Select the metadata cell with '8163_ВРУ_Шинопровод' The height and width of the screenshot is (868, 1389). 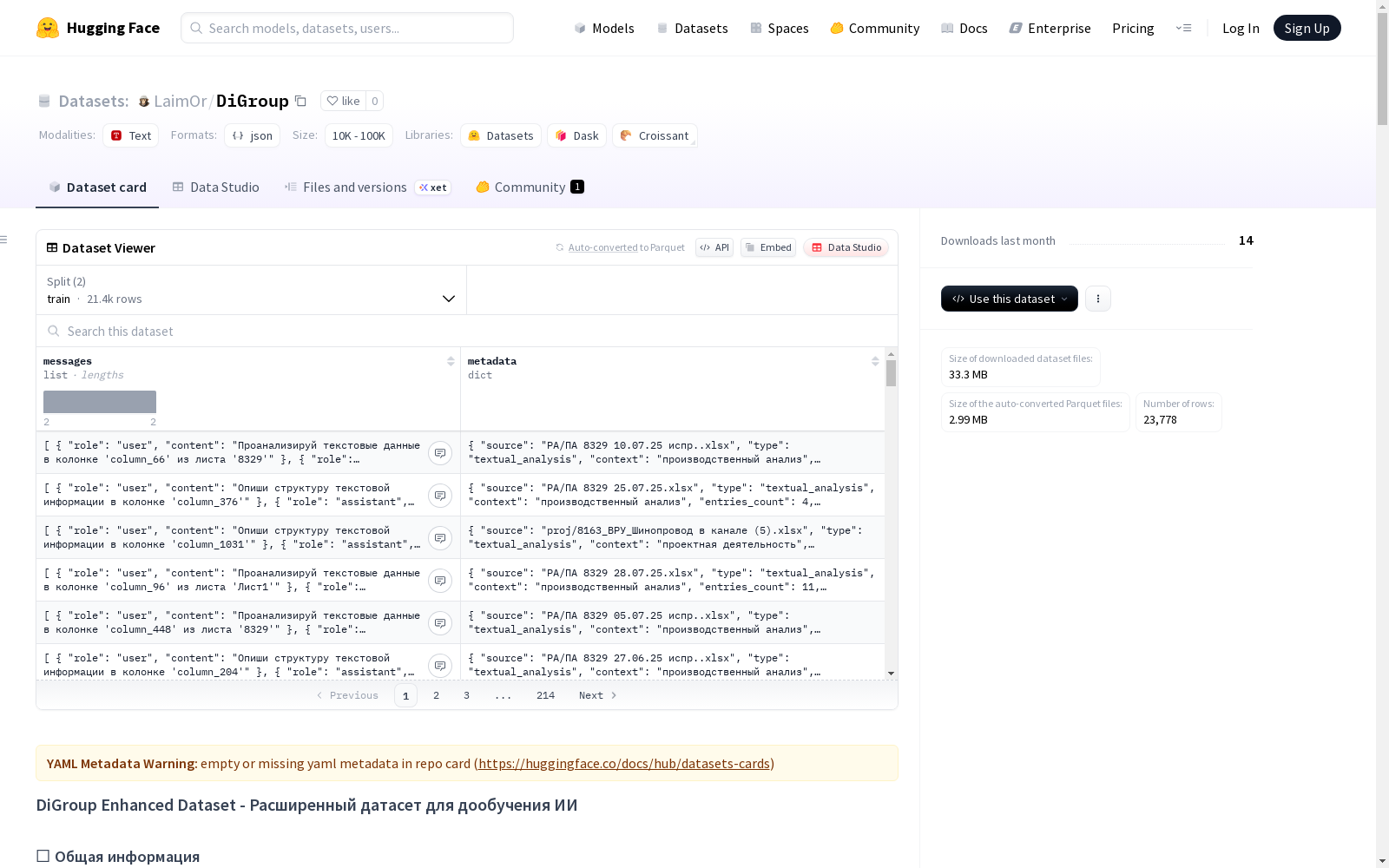(x=673, y=537)
